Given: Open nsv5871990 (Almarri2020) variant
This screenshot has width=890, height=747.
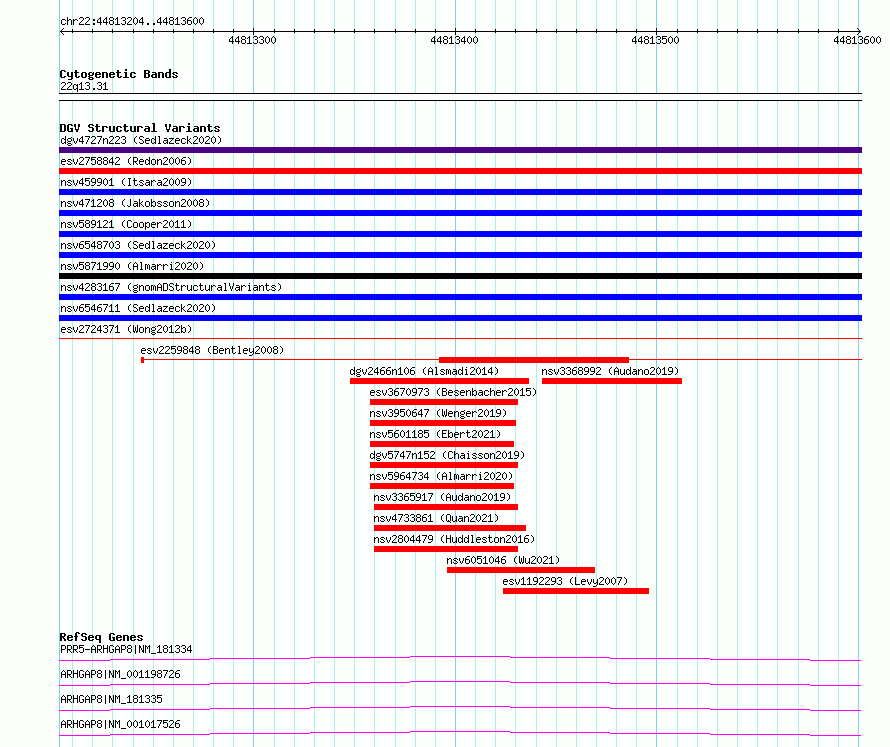Looking at the screenshot, I should tap(132, 266).
